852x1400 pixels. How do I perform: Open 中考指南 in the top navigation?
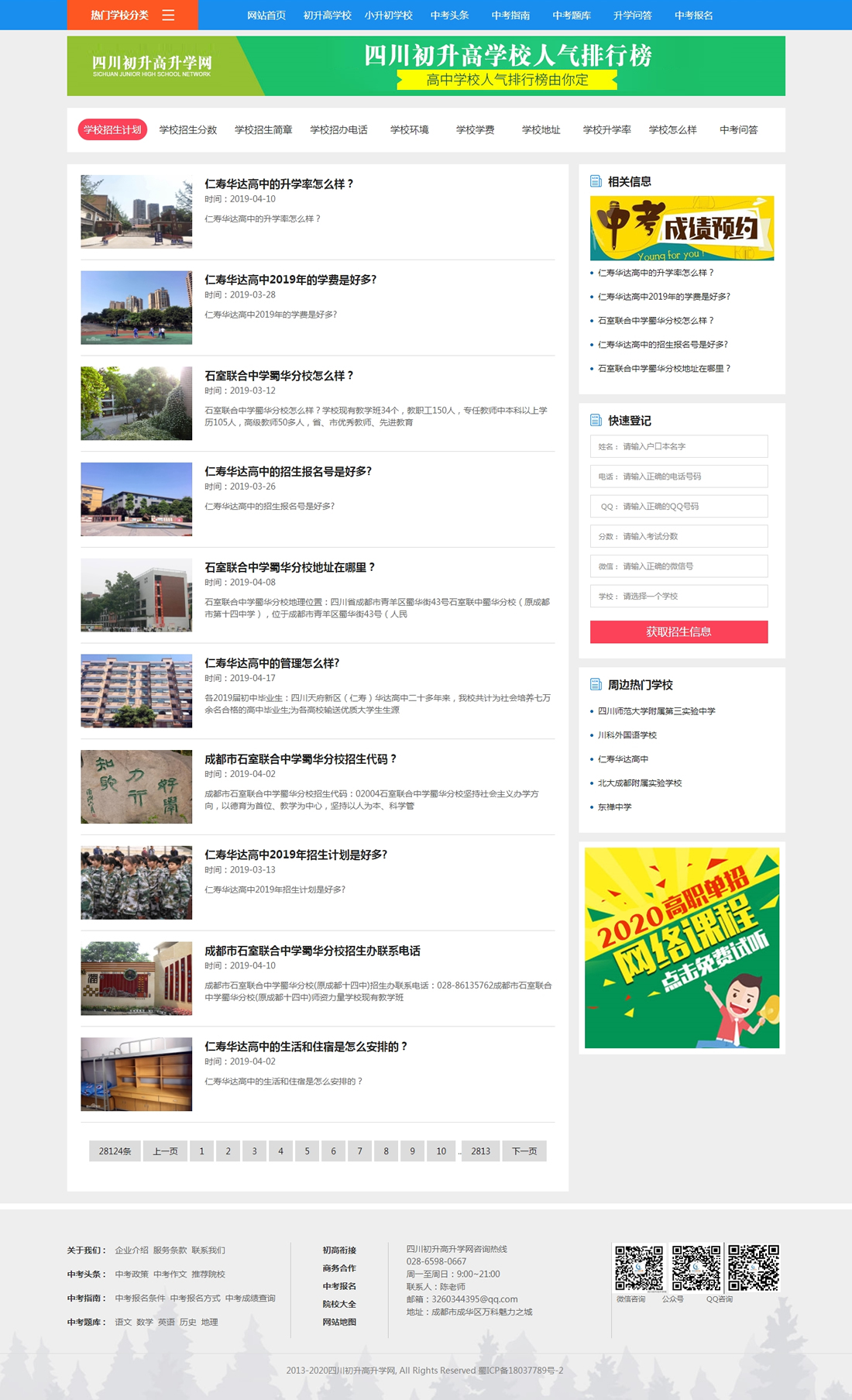[x=510, y=15]
